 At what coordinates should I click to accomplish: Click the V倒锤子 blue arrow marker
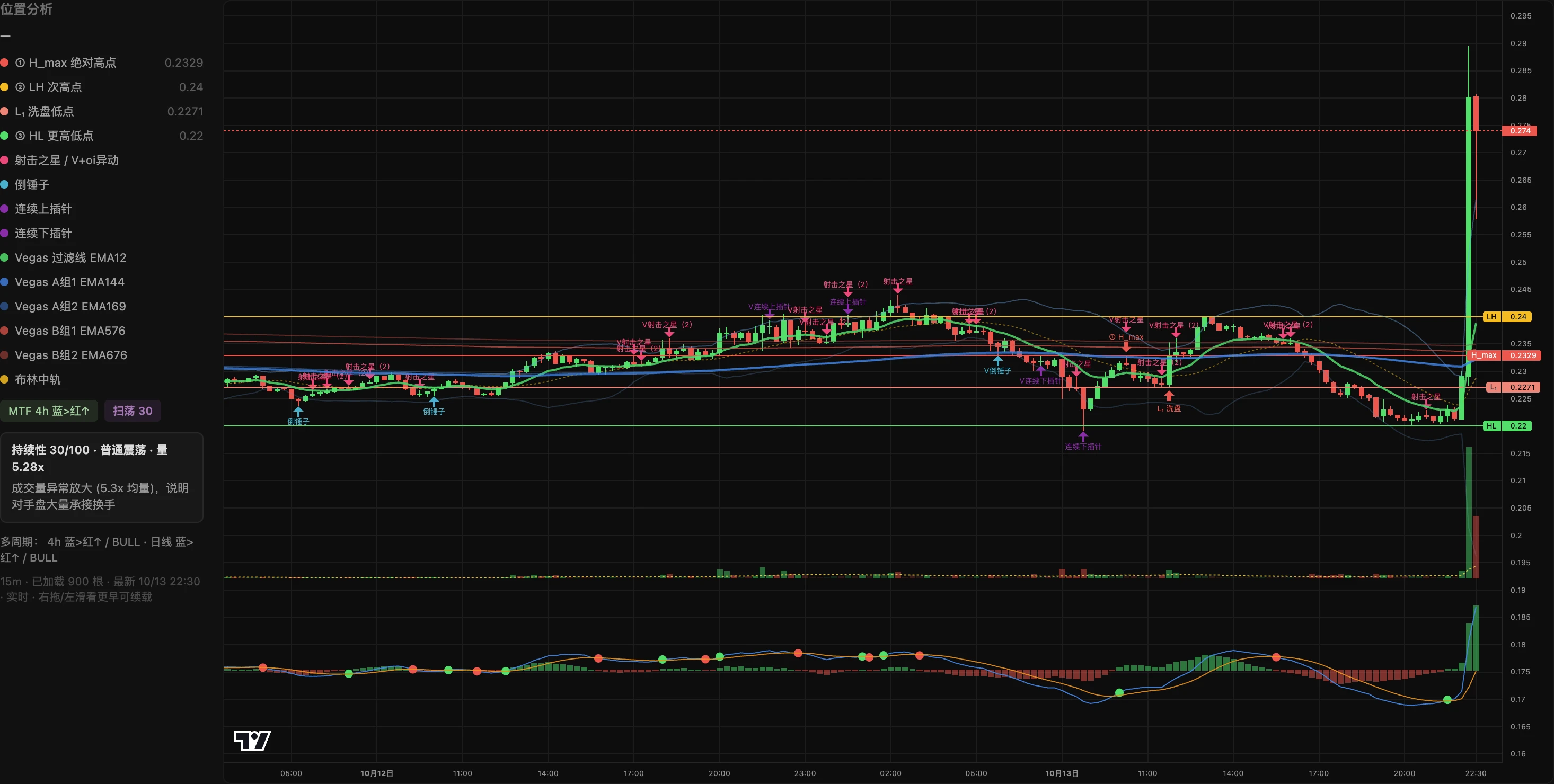click(x=998, y=361)
